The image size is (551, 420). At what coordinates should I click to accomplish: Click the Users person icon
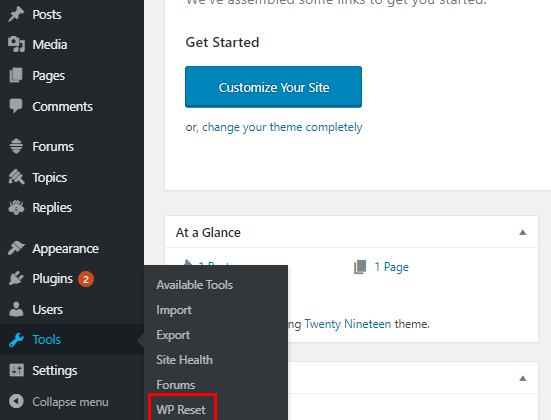click(x=16, y=309)
